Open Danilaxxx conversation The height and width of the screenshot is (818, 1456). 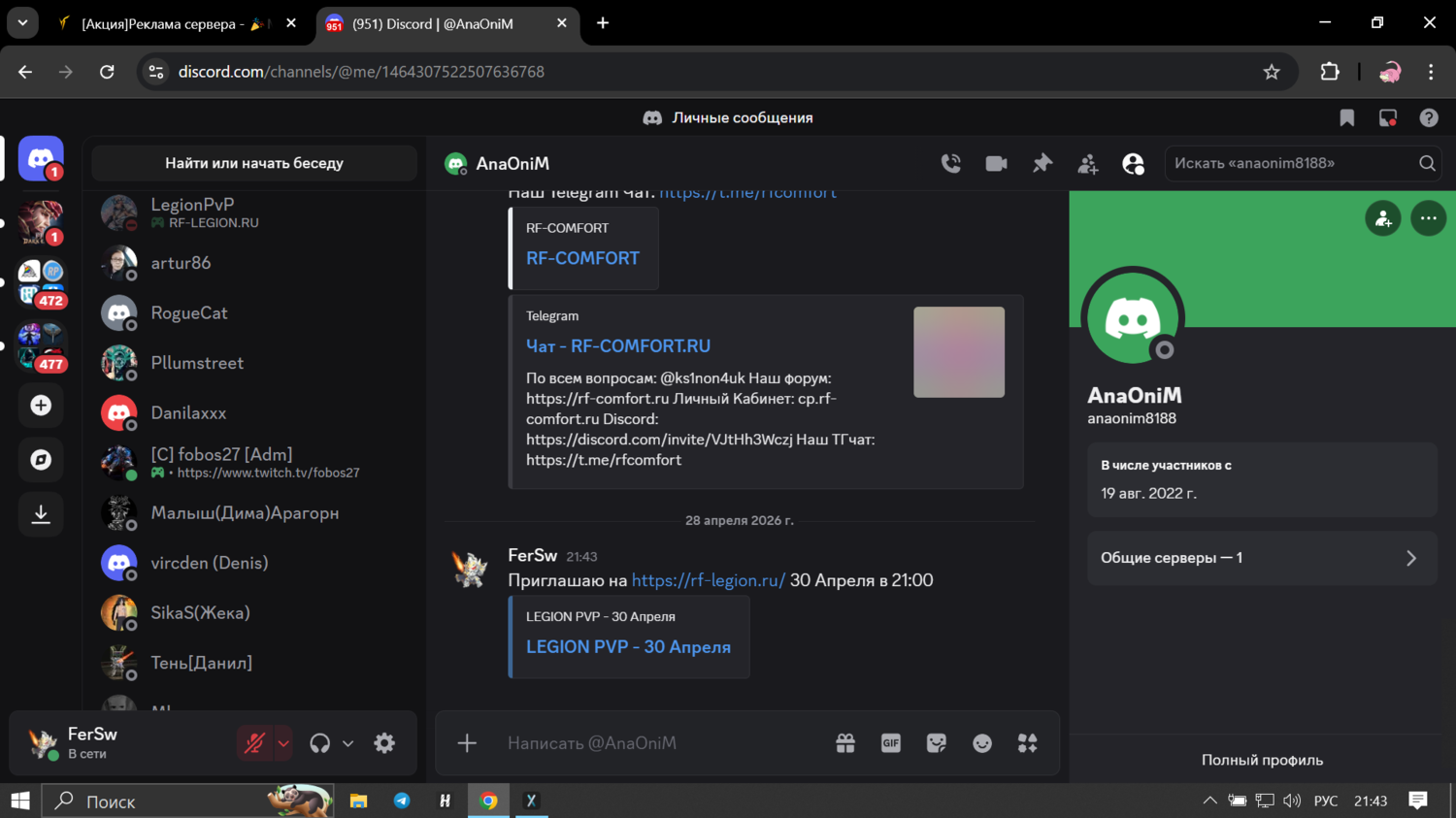[x=254, y=412]
